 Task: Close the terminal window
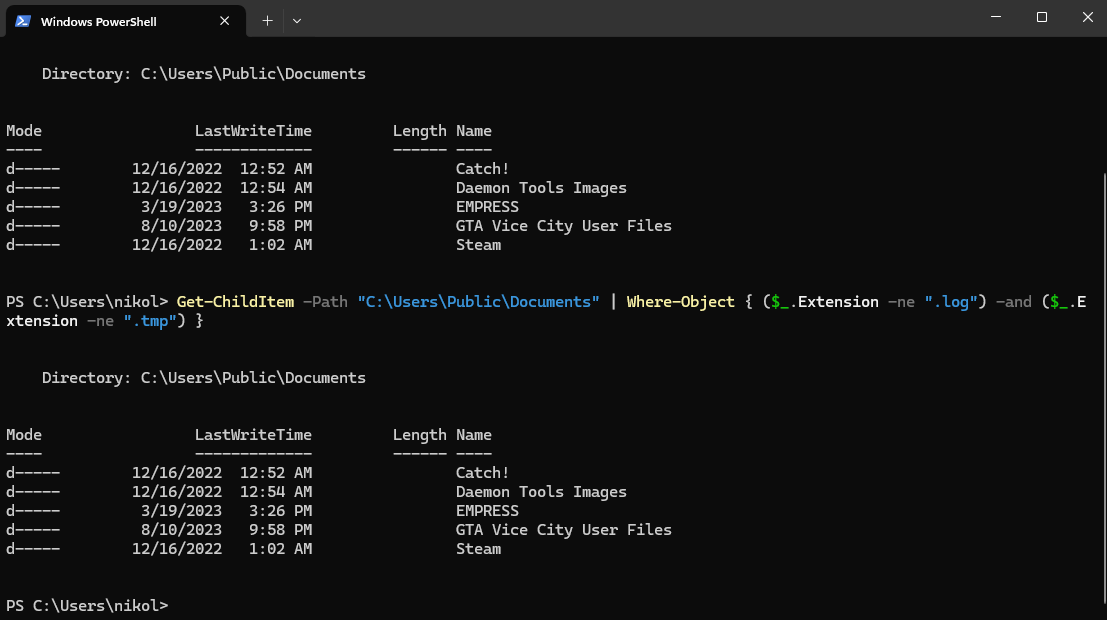[1087, 17]
